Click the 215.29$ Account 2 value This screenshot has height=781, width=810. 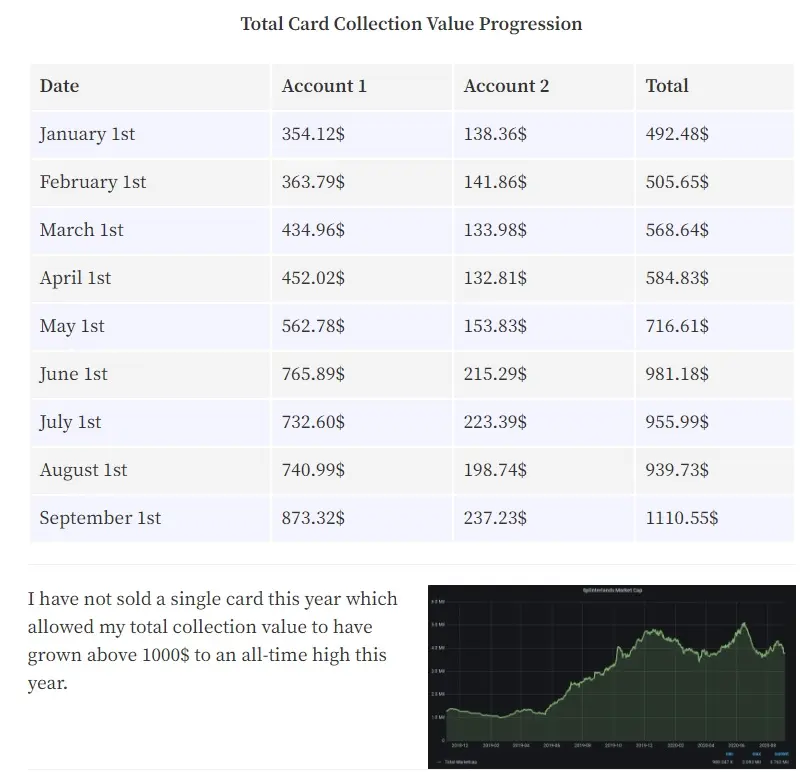(495, 374)
